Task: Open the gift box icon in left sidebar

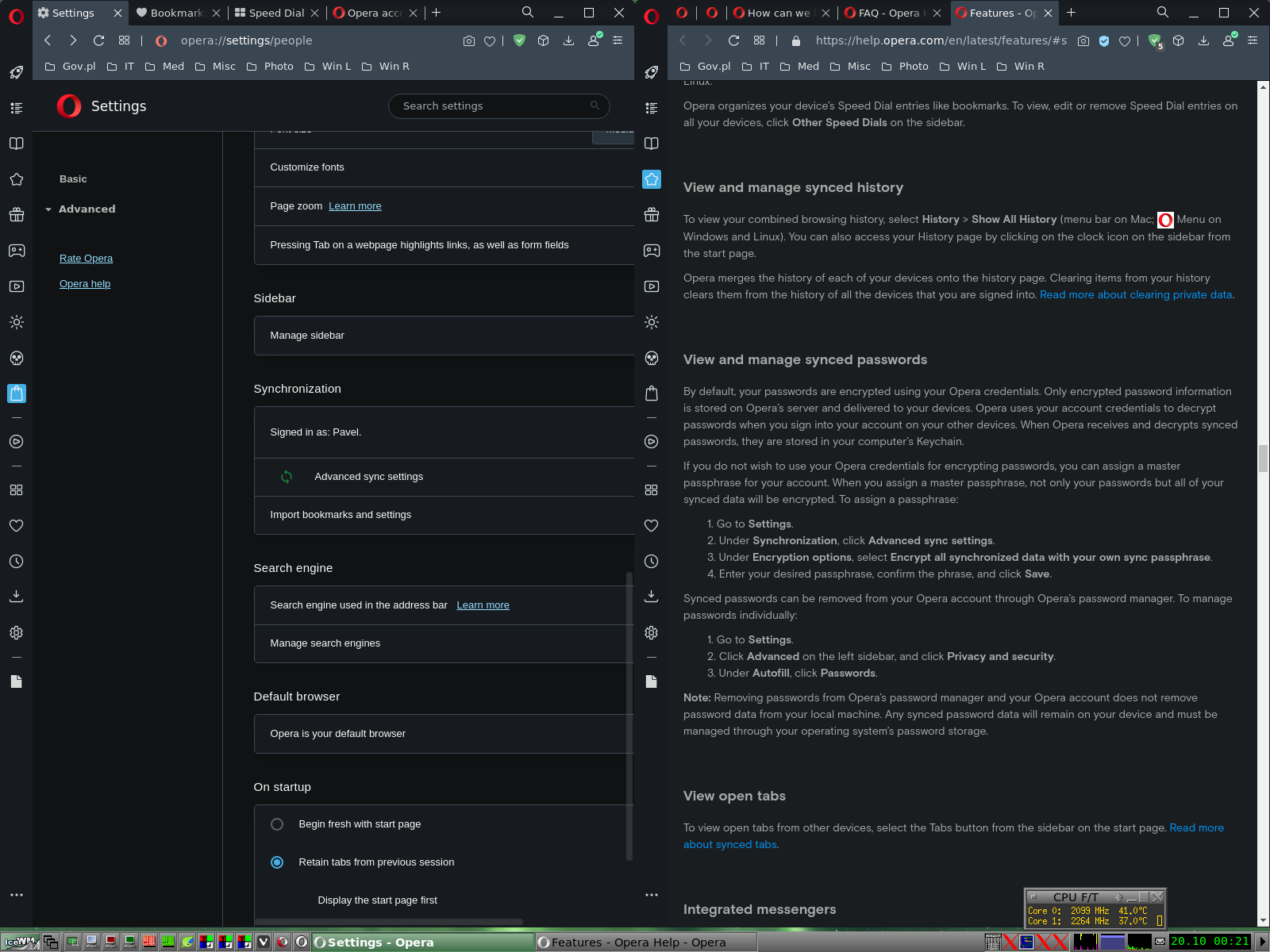Action: click(16, 215)
